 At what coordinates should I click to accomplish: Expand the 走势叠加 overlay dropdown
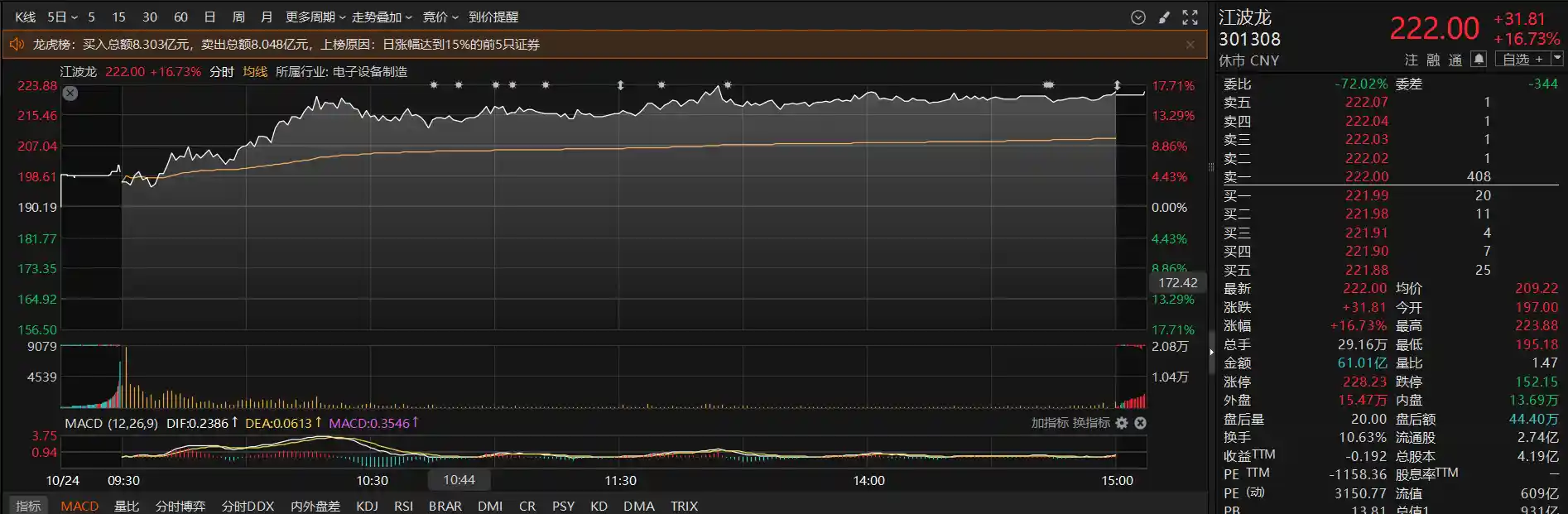click(x=382, y=17)
